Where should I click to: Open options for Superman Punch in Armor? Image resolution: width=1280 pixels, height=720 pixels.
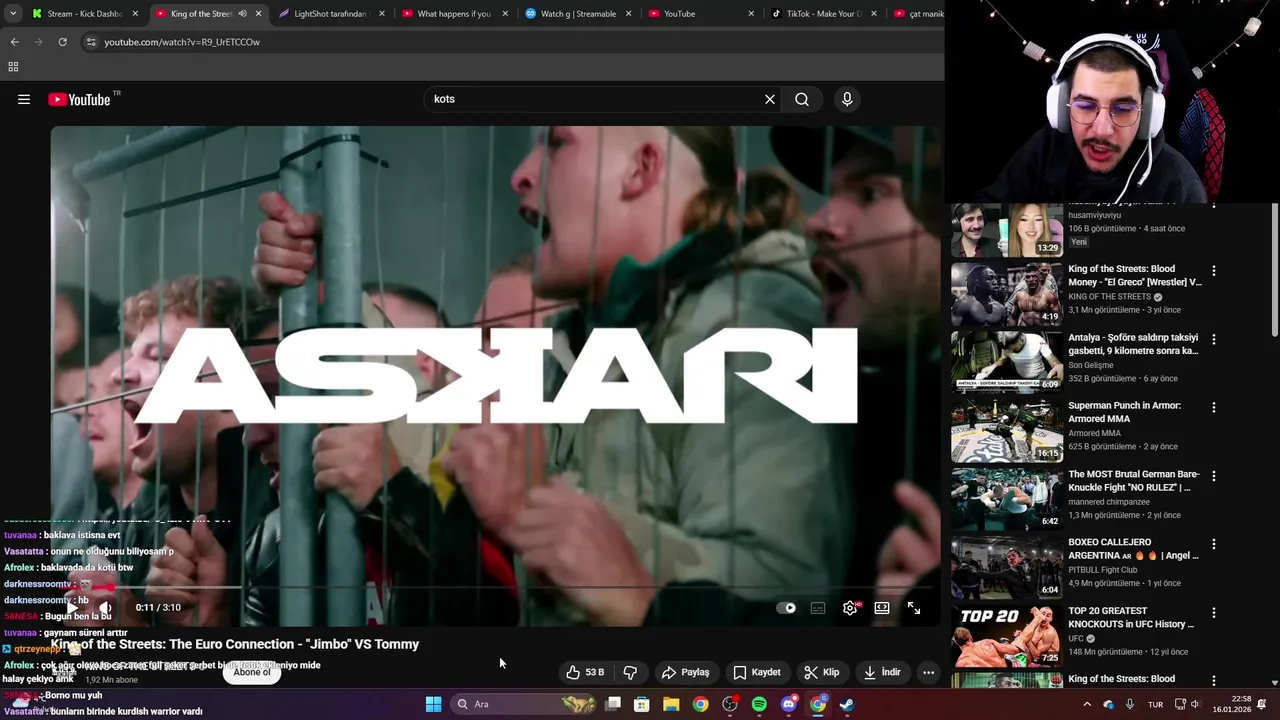(x=1214, y=408)
